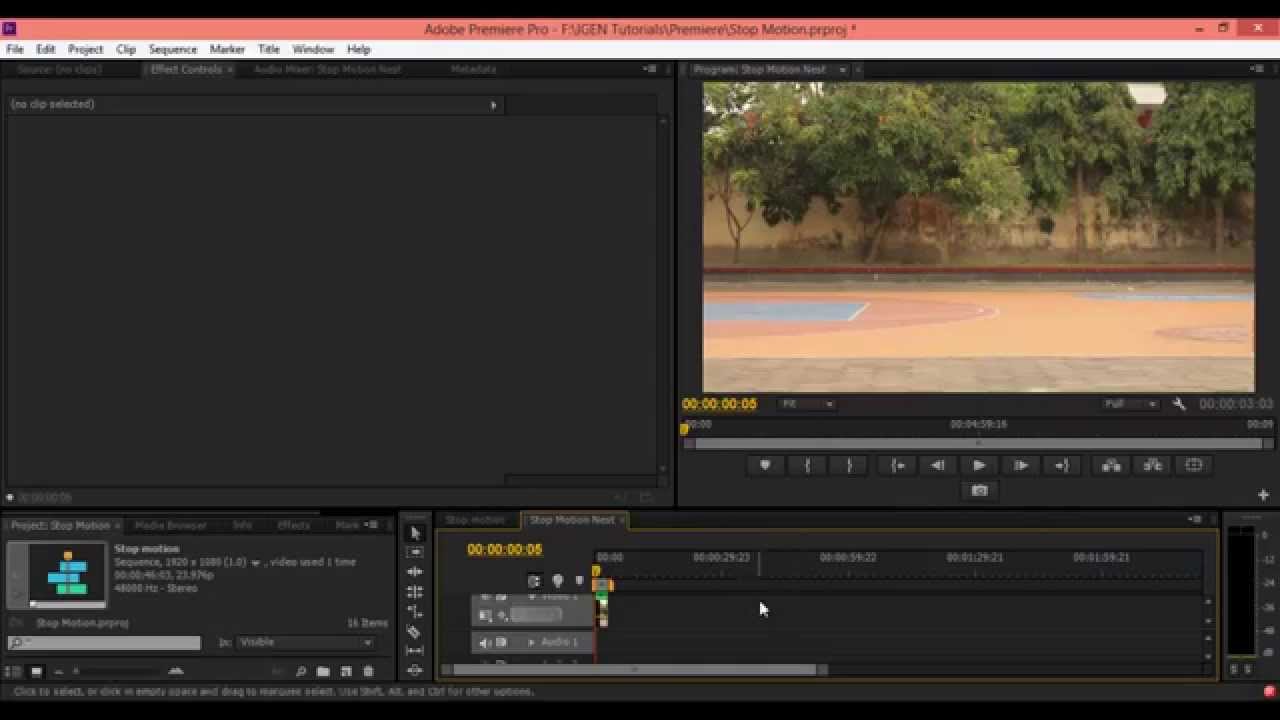Open the Clip menu
This screenshot has width=1280, height=720.
(126, 49)
